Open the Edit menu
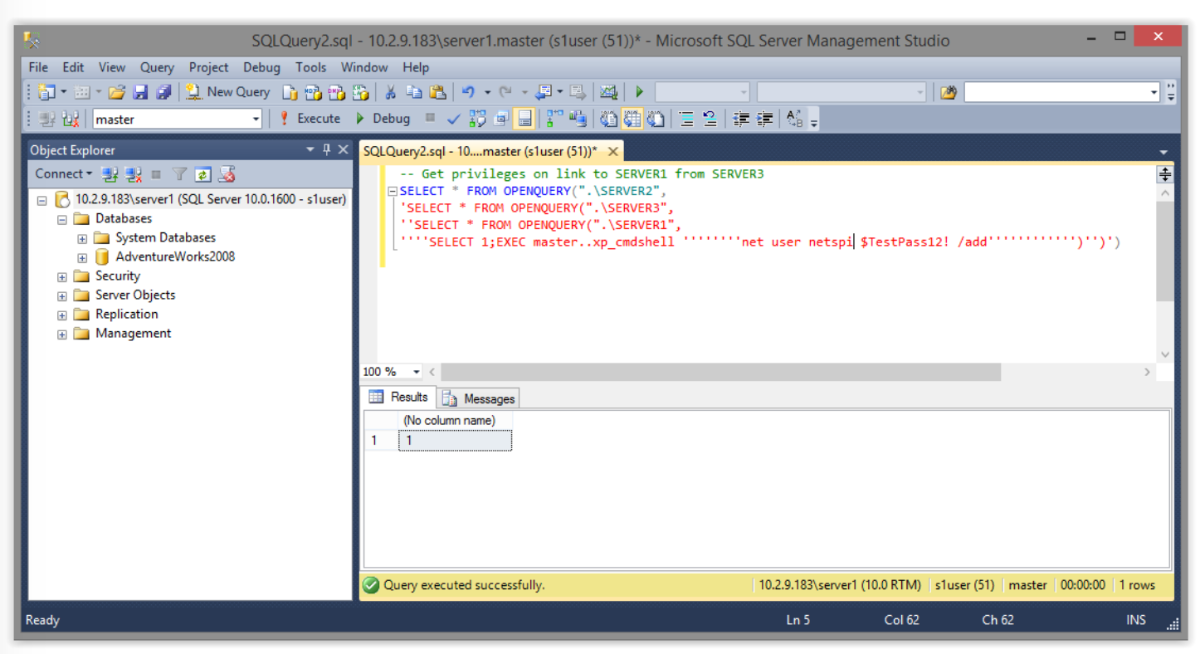1200x654 pixels. coord(73,67)
